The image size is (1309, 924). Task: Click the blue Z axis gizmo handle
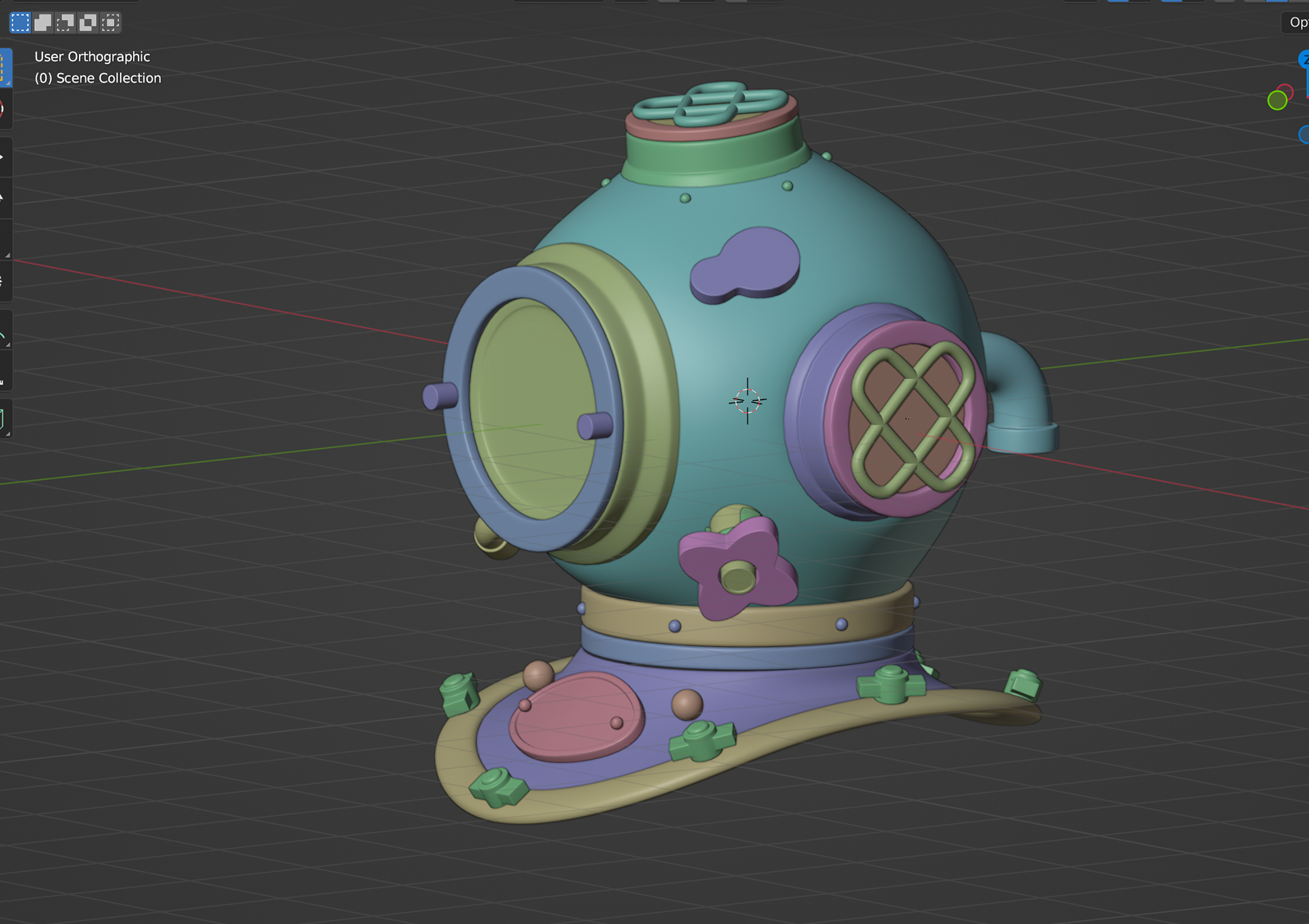pyautogui.click(x=1304, y=59)
